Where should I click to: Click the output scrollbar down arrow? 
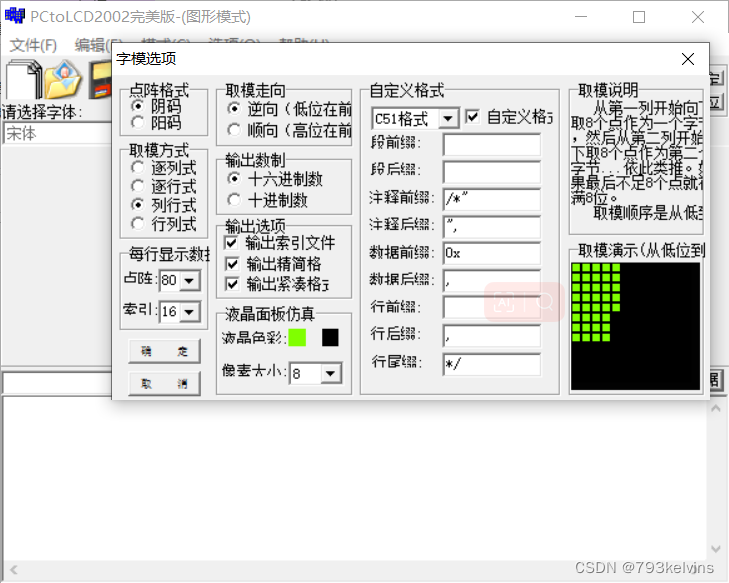[716, 549]
